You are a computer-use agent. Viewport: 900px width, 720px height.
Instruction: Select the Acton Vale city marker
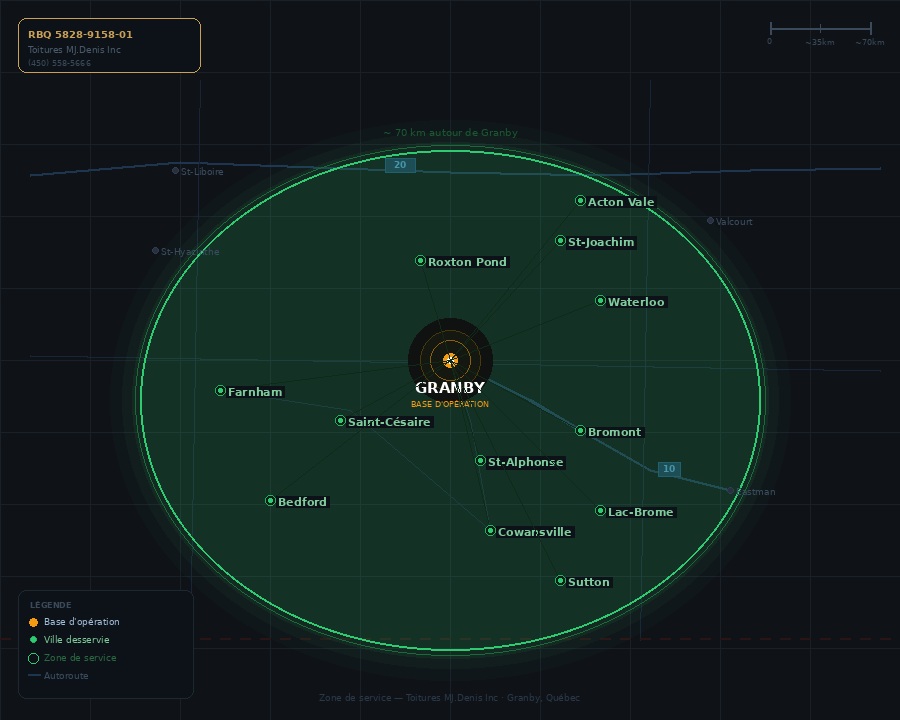(580, 201)
